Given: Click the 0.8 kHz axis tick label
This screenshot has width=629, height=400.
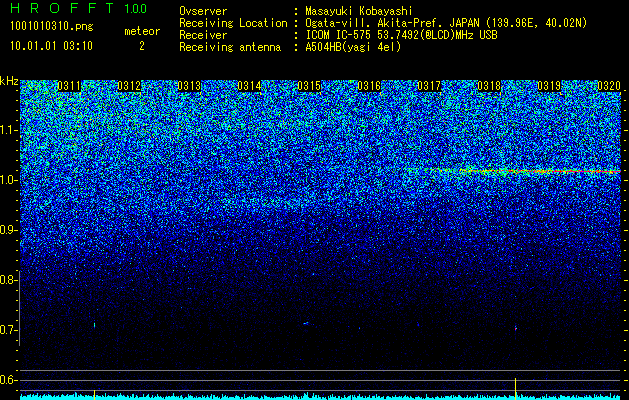Looking at the screenshot, I should [8, 280].
